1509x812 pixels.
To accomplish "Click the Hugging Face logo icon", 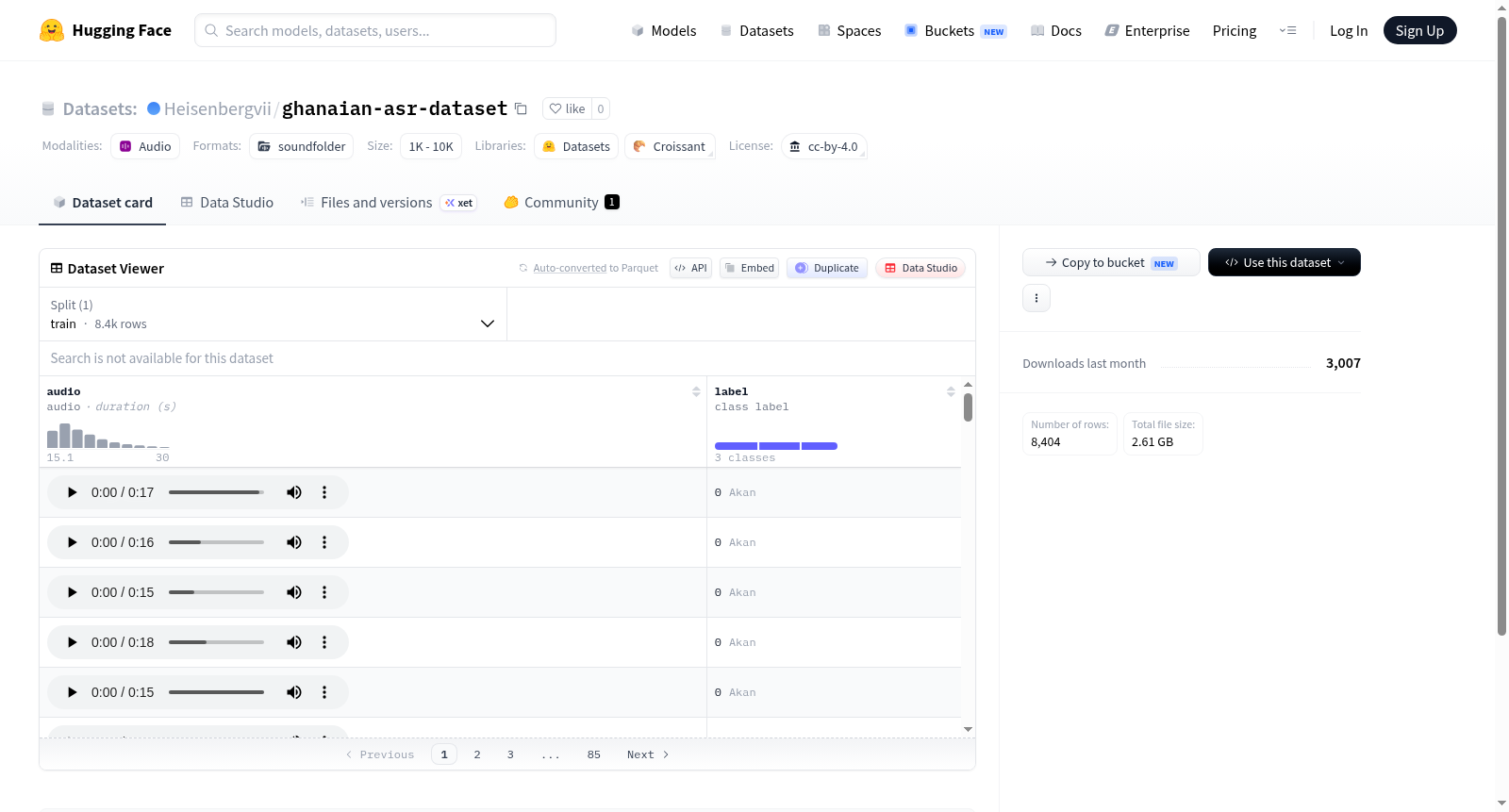I will pos(52,30).
